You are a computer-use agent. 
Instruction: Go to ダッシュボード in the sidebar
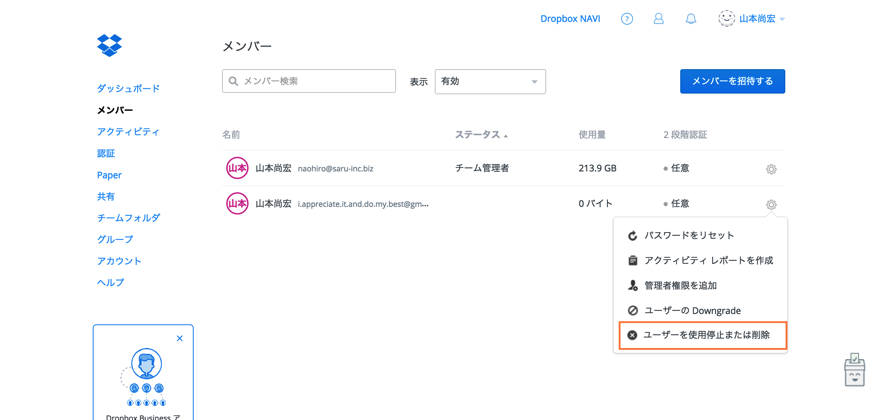click(x=128, y=88)
